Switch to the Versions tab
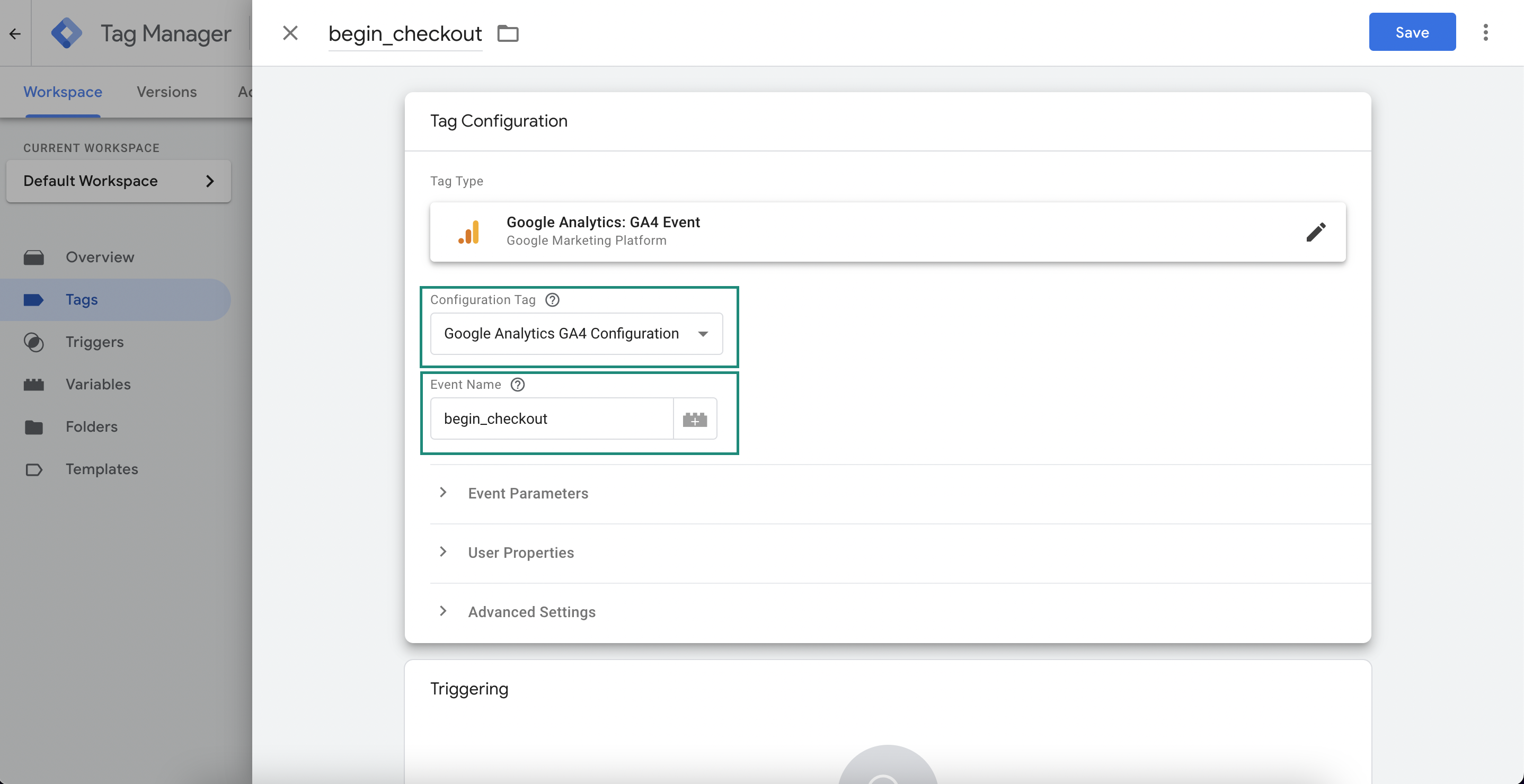The image size is (1524, 784). 166,92
